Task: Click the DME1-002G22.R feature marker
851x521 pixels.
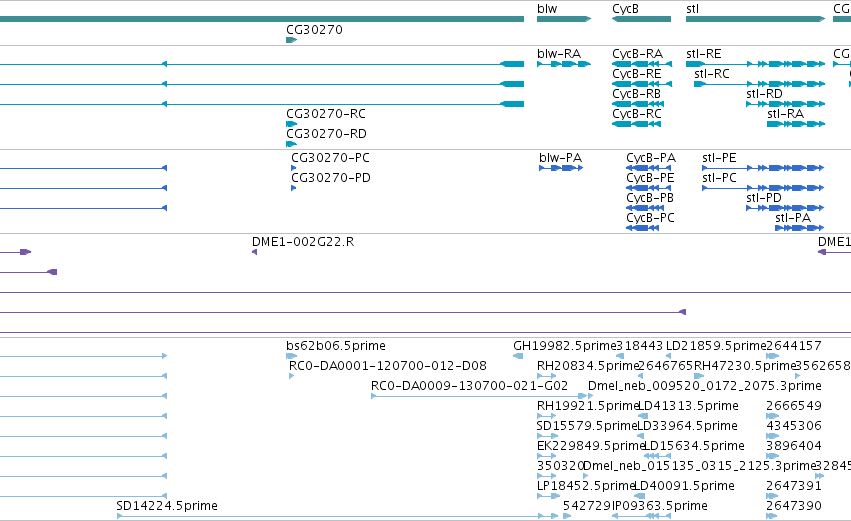Action: [255, 252]
